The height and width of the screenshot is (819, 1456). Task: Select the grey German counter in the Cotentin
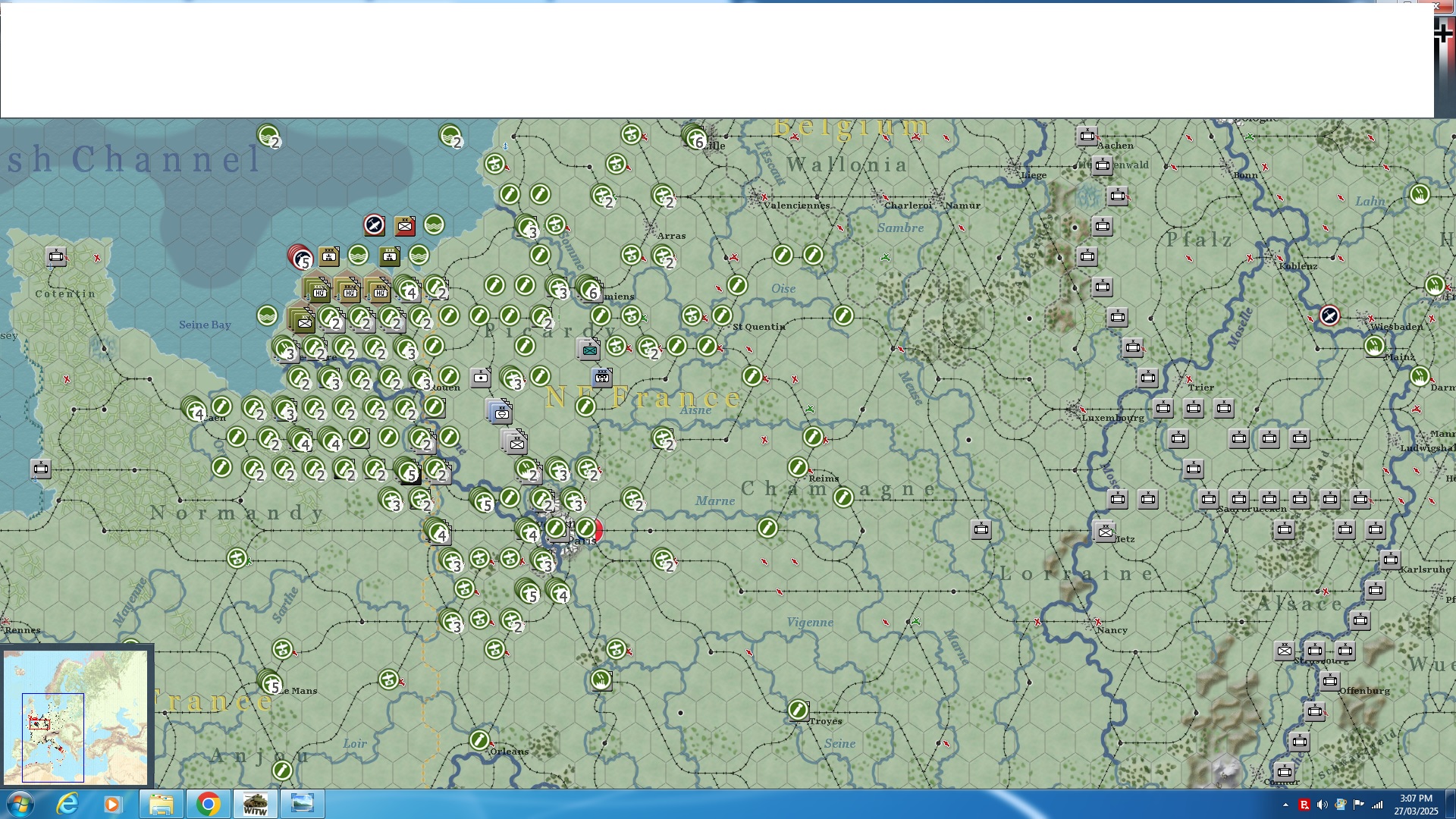coord(56,256)
